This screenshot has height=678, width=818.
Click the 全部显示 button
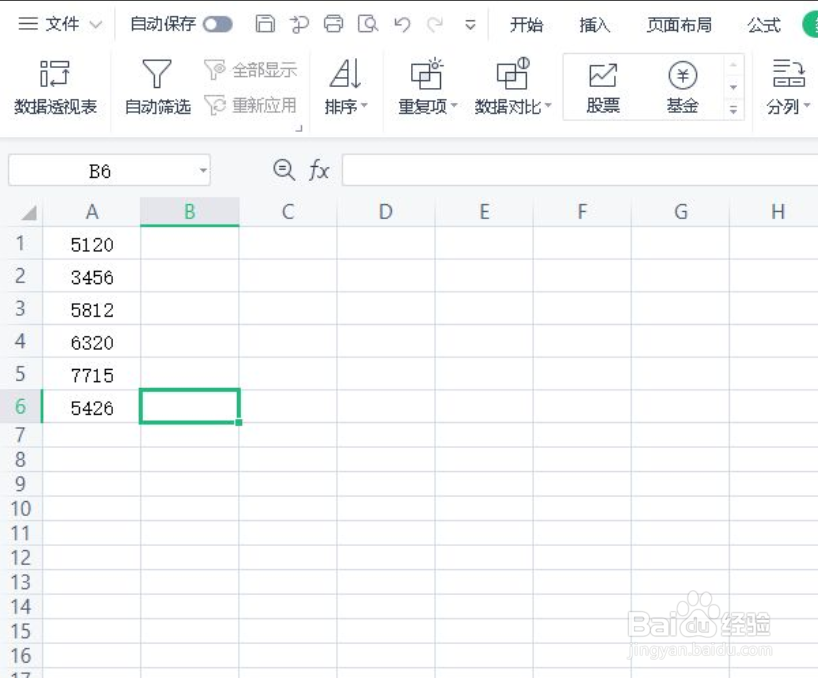[x=251, y=69]
